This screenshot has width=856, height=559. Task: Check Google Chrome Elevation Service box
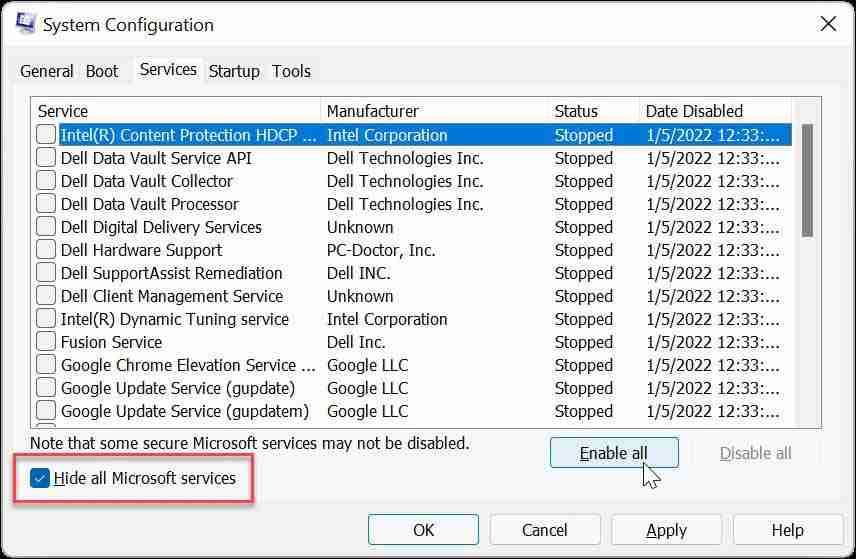(x=46, y=364)
